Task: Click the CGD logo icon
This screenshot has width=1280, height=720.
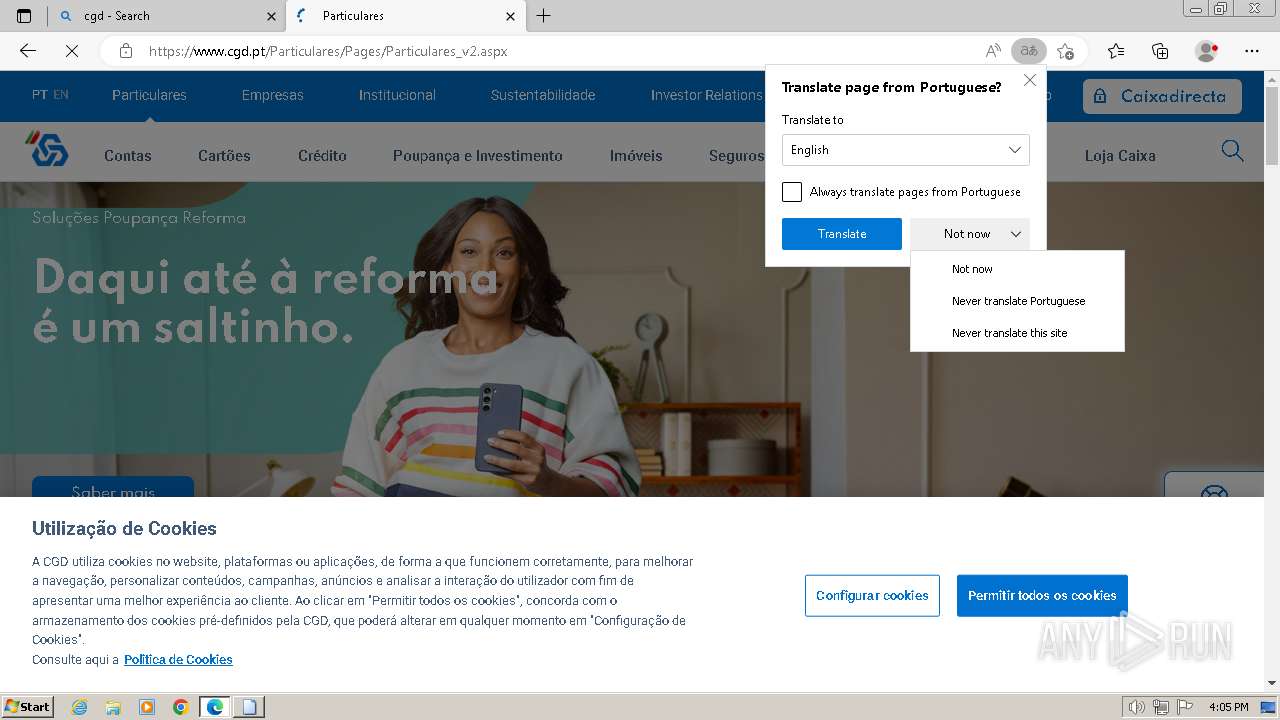Action: click(x=47, y=149)
